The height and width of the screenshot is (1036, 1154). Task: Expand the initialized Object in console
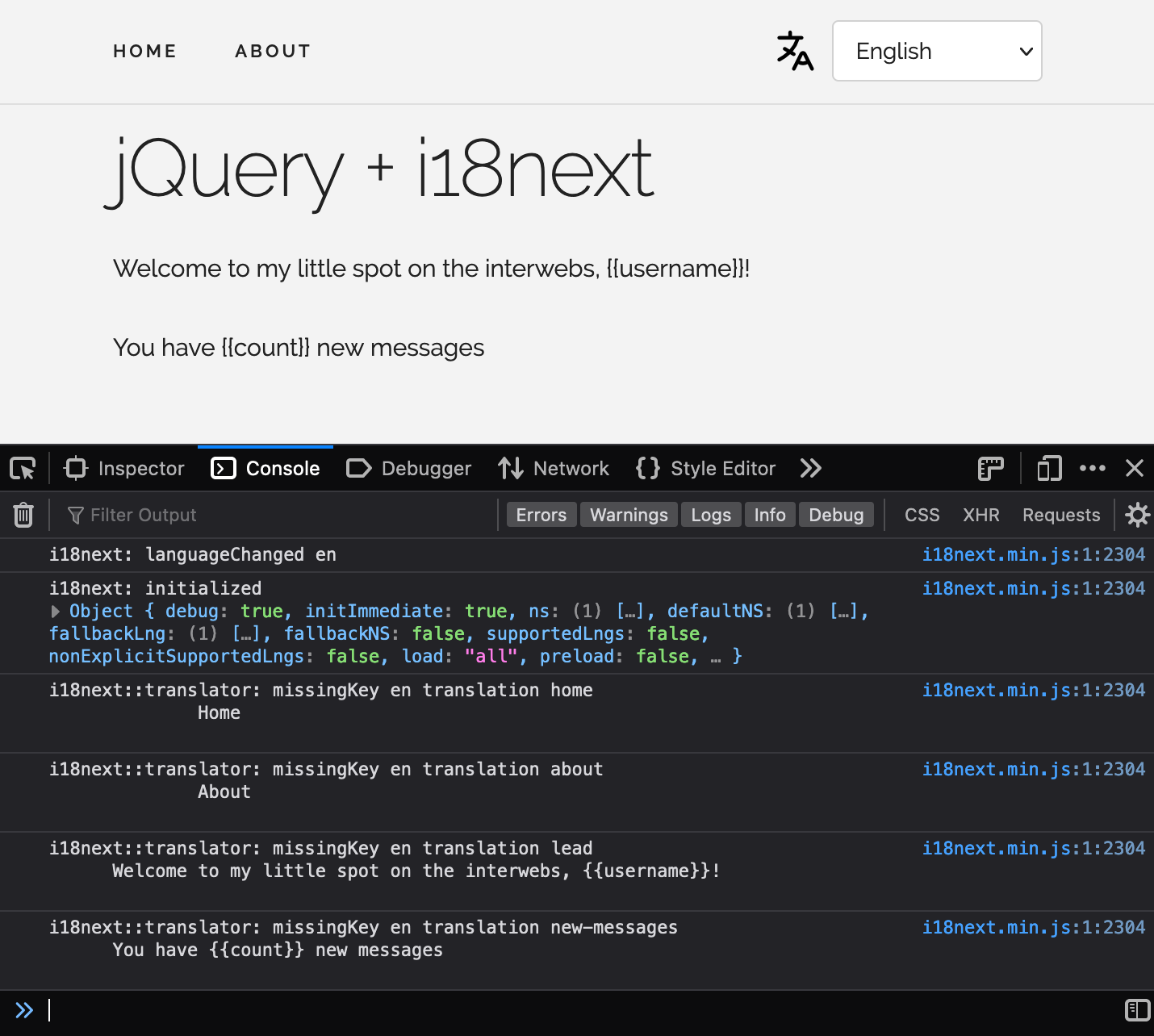click(55, 611)
